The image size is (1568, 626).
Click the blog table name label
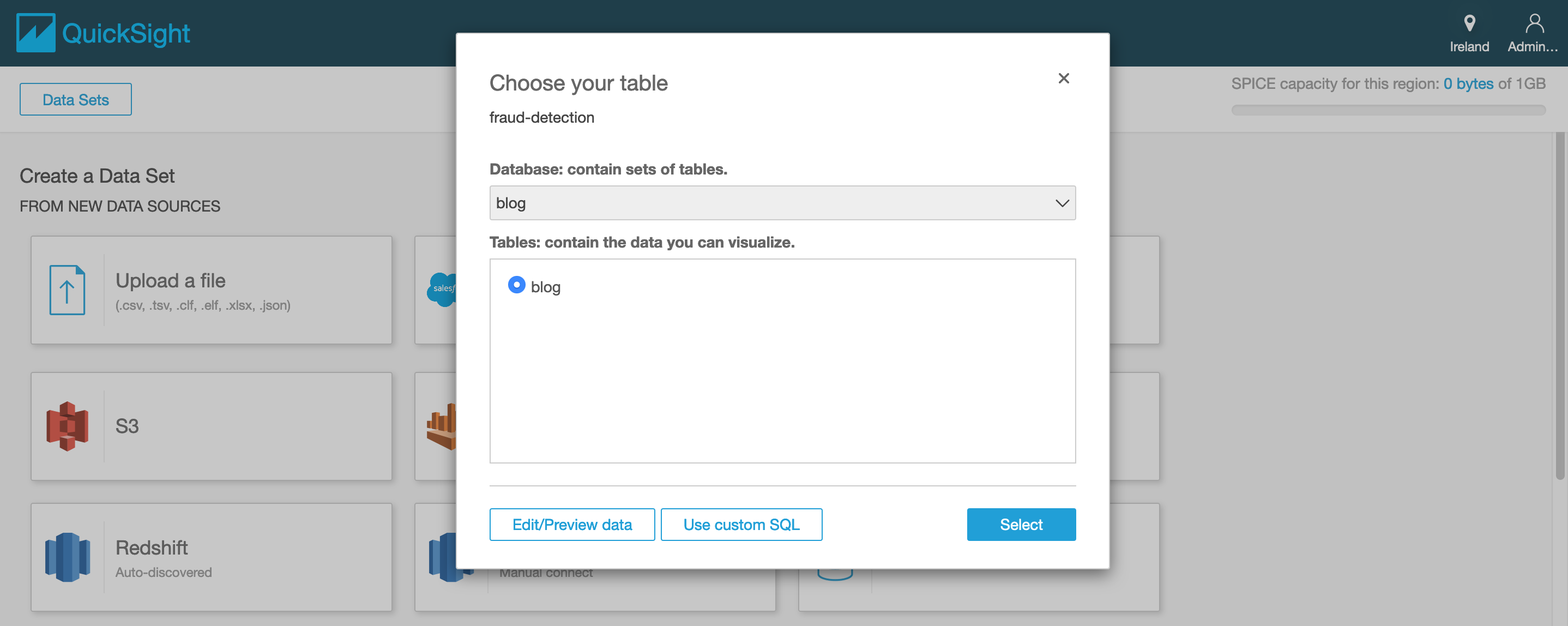(545, 287)
